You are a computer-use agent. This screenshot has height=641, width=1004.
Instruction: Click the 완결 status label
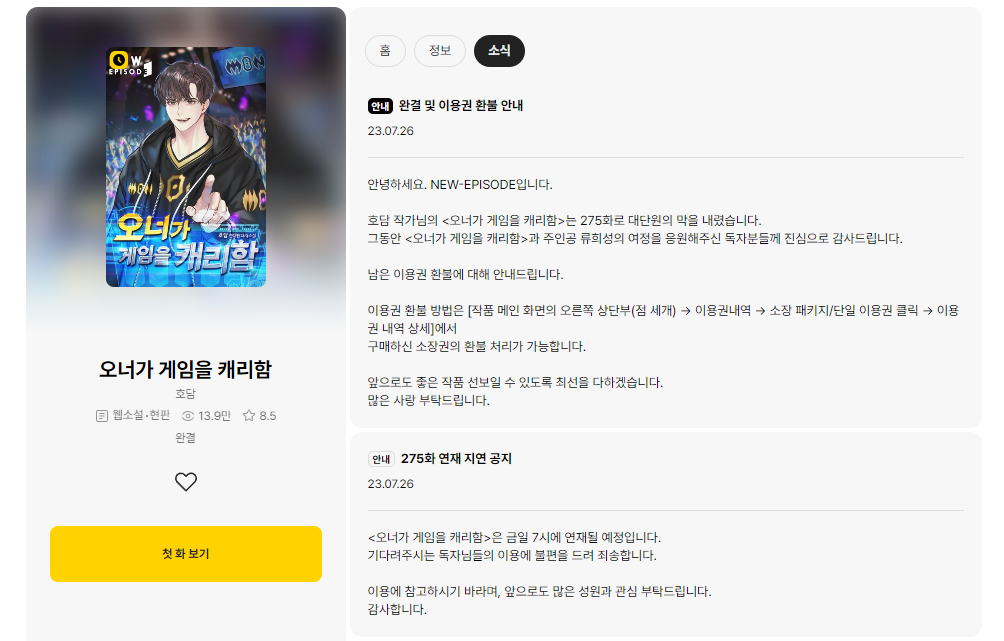pos(186,438)
